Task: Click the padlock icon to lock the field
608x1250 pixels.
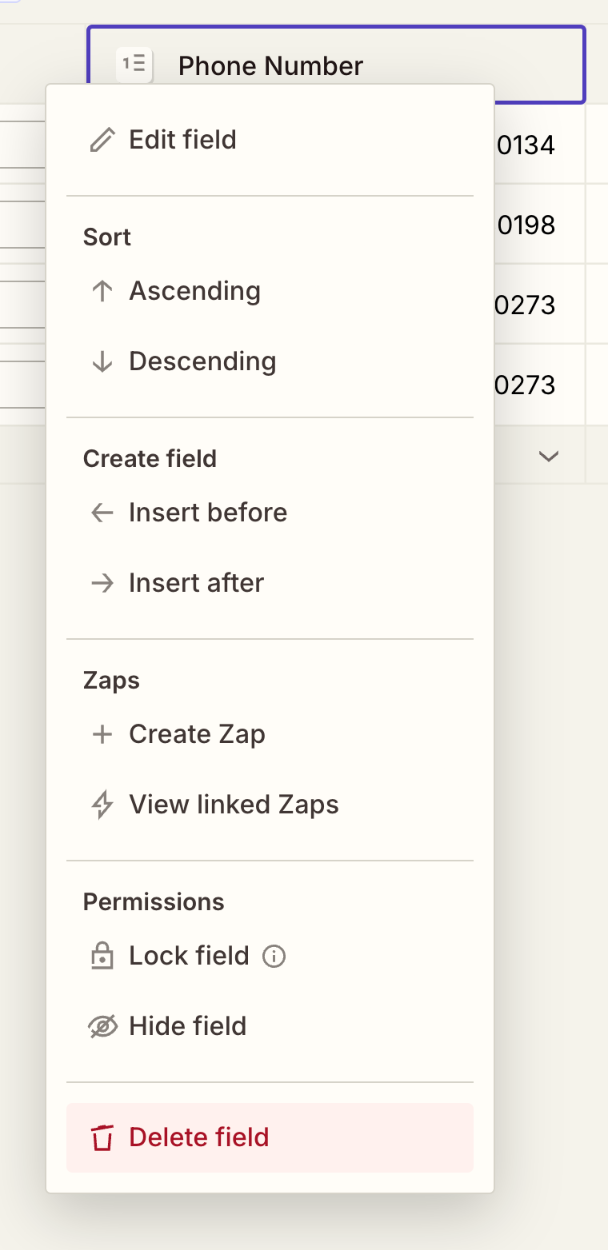Action: click(x=101, y=955)
